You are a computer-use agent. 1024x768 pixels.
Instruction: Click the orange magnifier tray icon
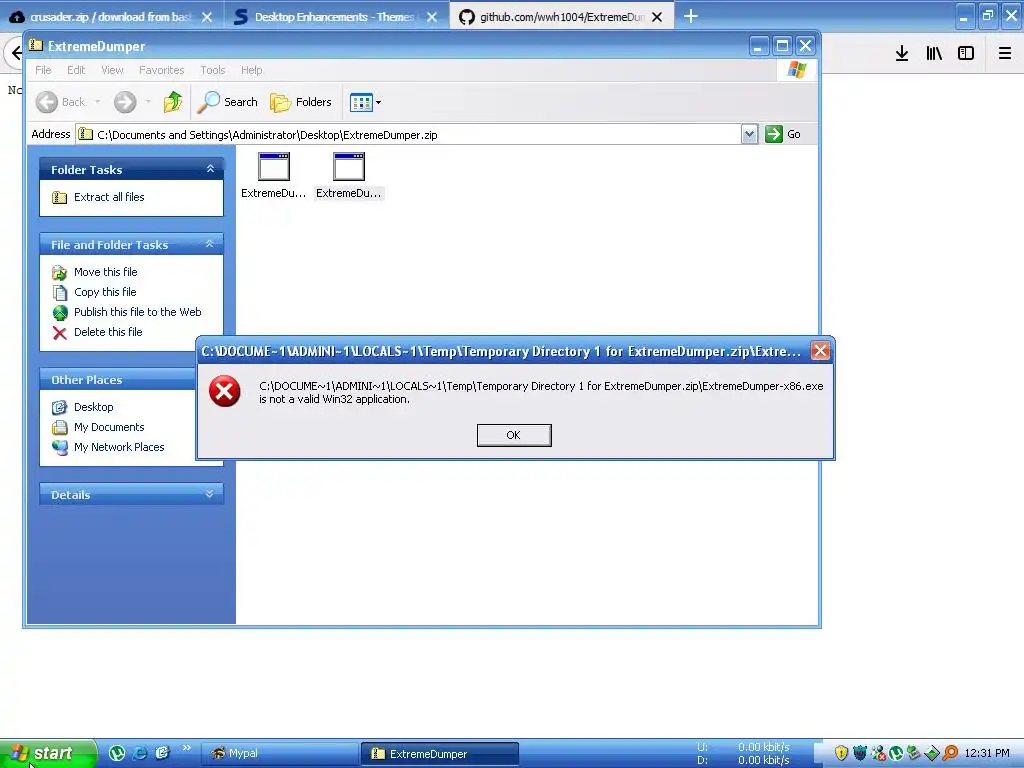[x=950, y=753]
